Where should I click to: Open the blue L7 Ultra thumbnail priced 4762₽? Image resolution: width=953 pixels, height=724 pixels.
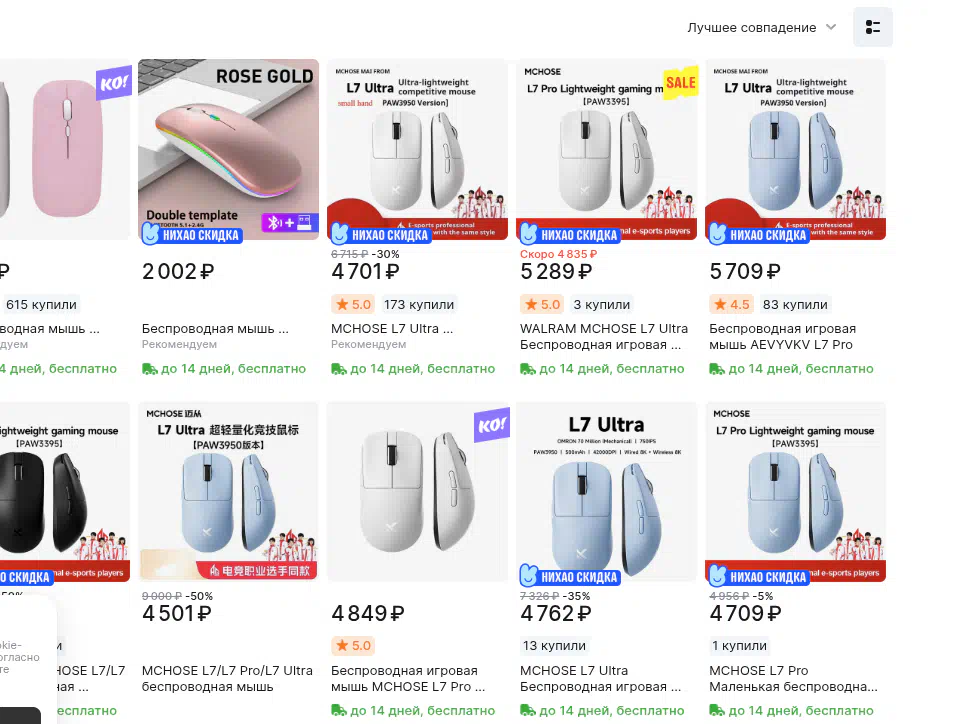coord(607,492)
